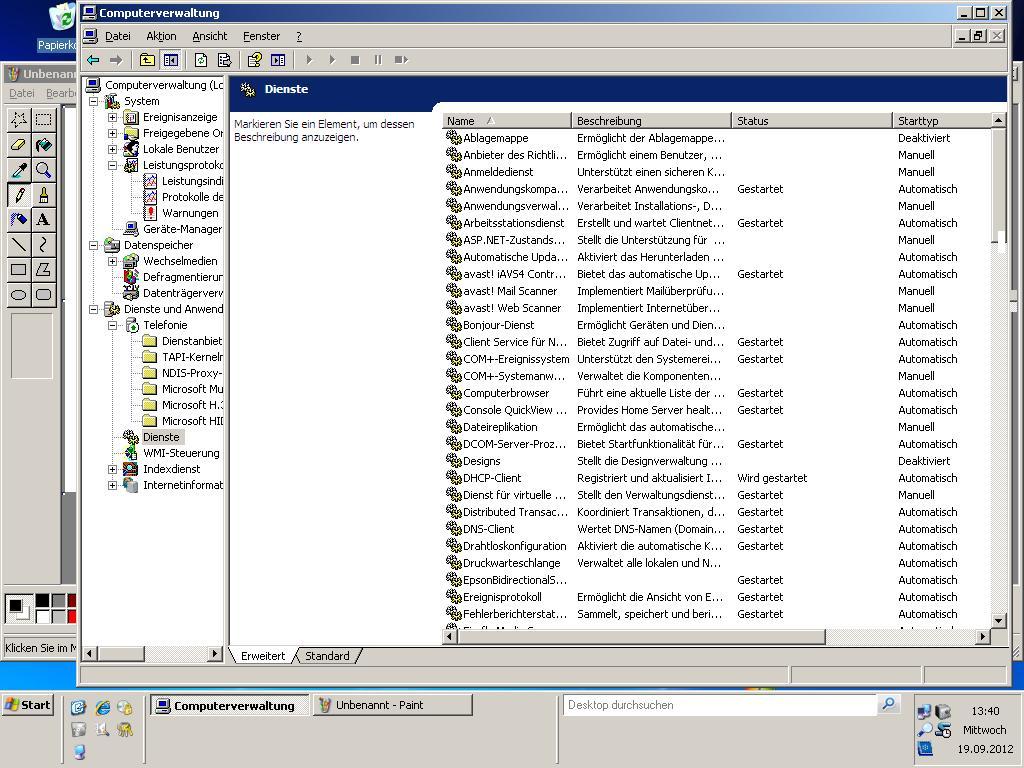
Task: Click the Export list toolbar icon
Action: [x=224, y=60]
